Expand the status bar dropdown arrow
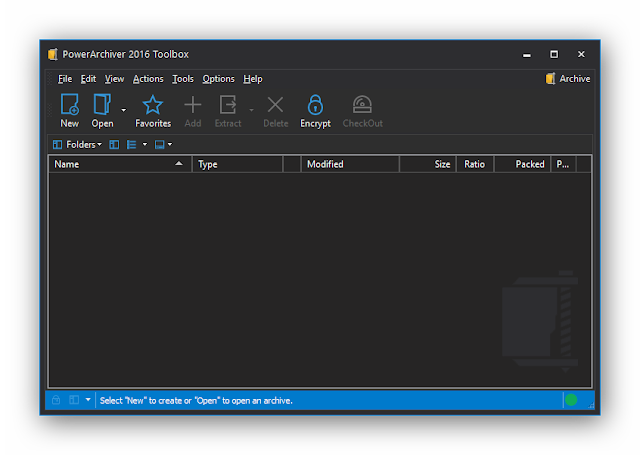 [x=88, y=400]
